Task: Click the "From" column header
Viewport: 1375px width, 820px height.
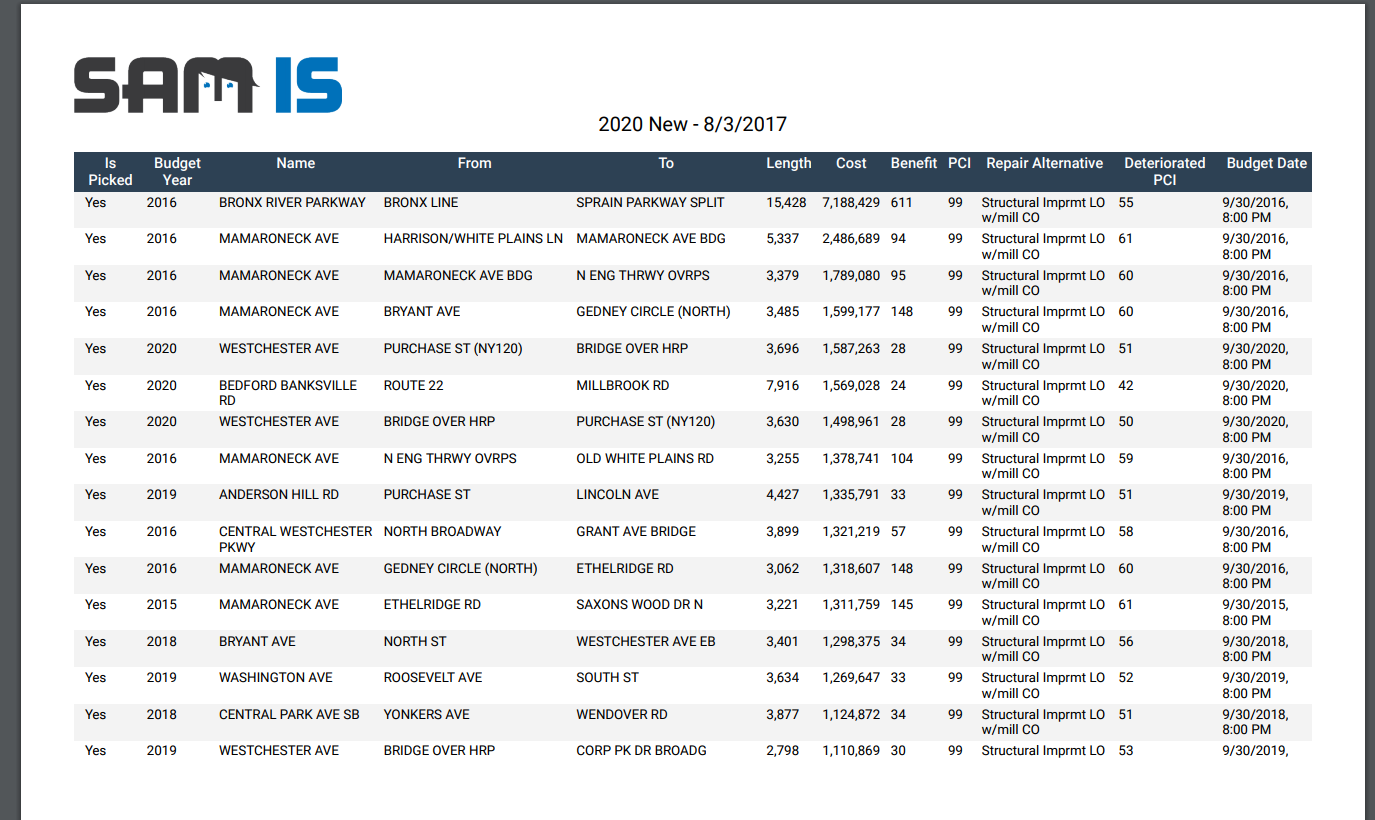Action: (474, 163)
